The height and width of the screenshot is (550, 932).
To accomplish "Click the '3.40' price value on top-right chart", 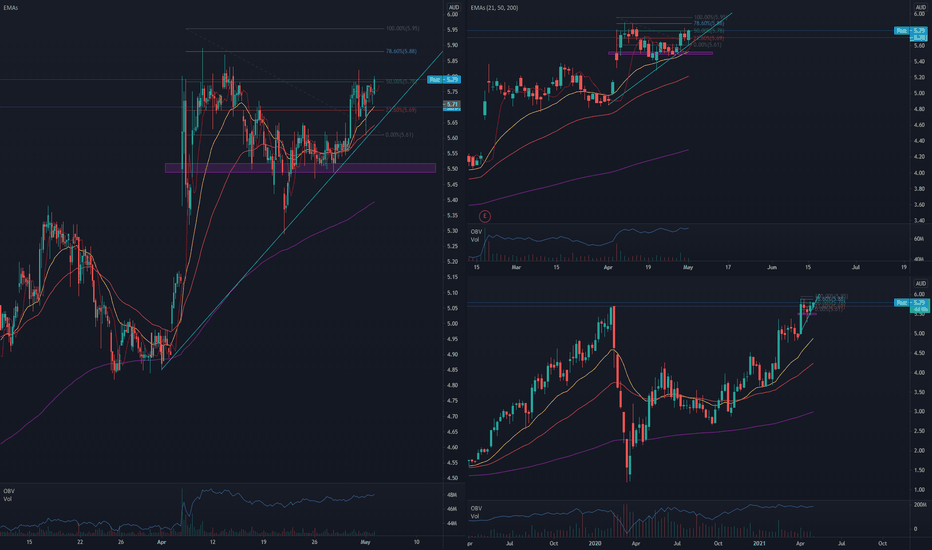I will point(919,221).
